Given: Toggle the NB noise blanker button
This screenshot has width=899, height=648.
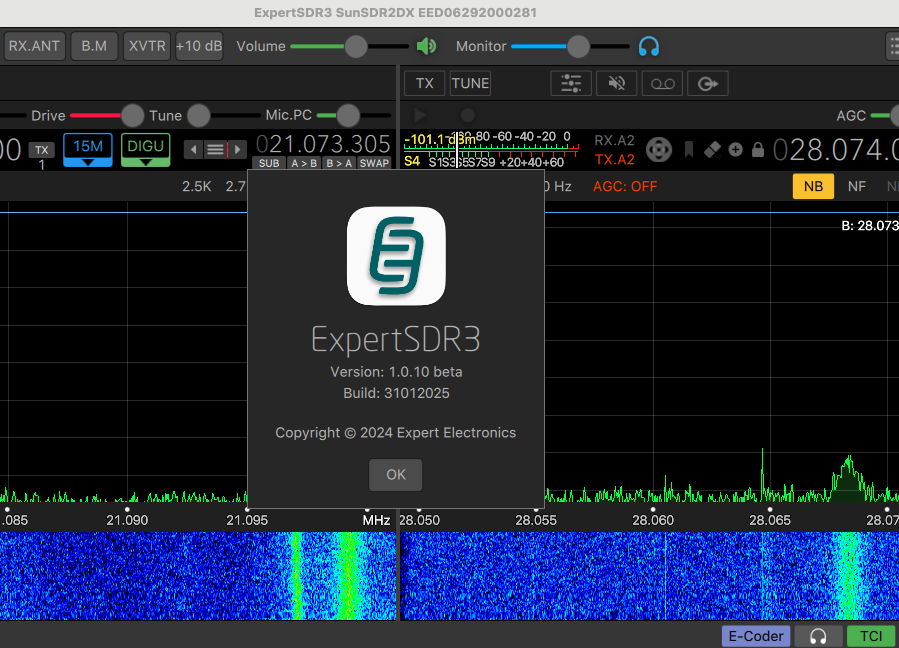Looking at the screenshot, I should (813, 186).
